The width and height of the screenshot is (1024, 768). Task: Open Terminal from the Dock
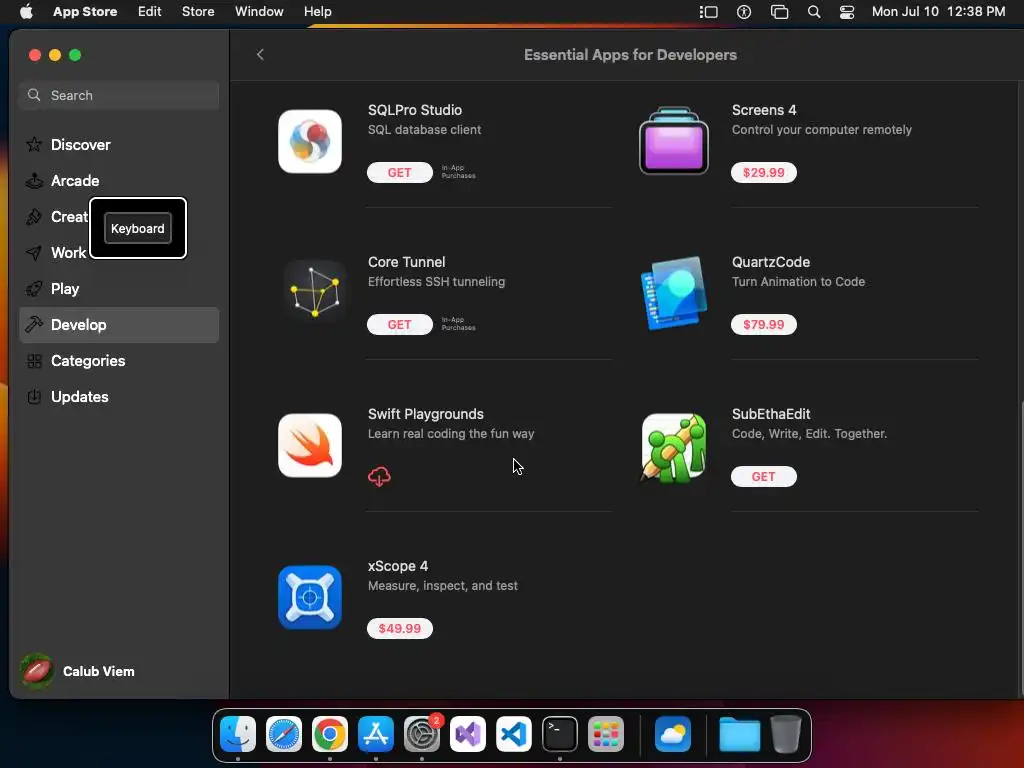pyautogui.click(x=560, y=734)
